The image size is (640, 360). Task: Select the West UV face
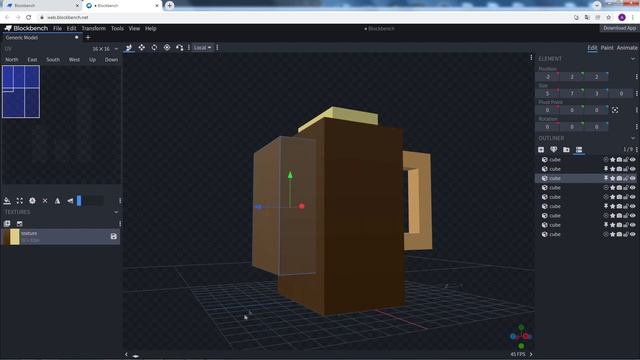coord(74,60)
